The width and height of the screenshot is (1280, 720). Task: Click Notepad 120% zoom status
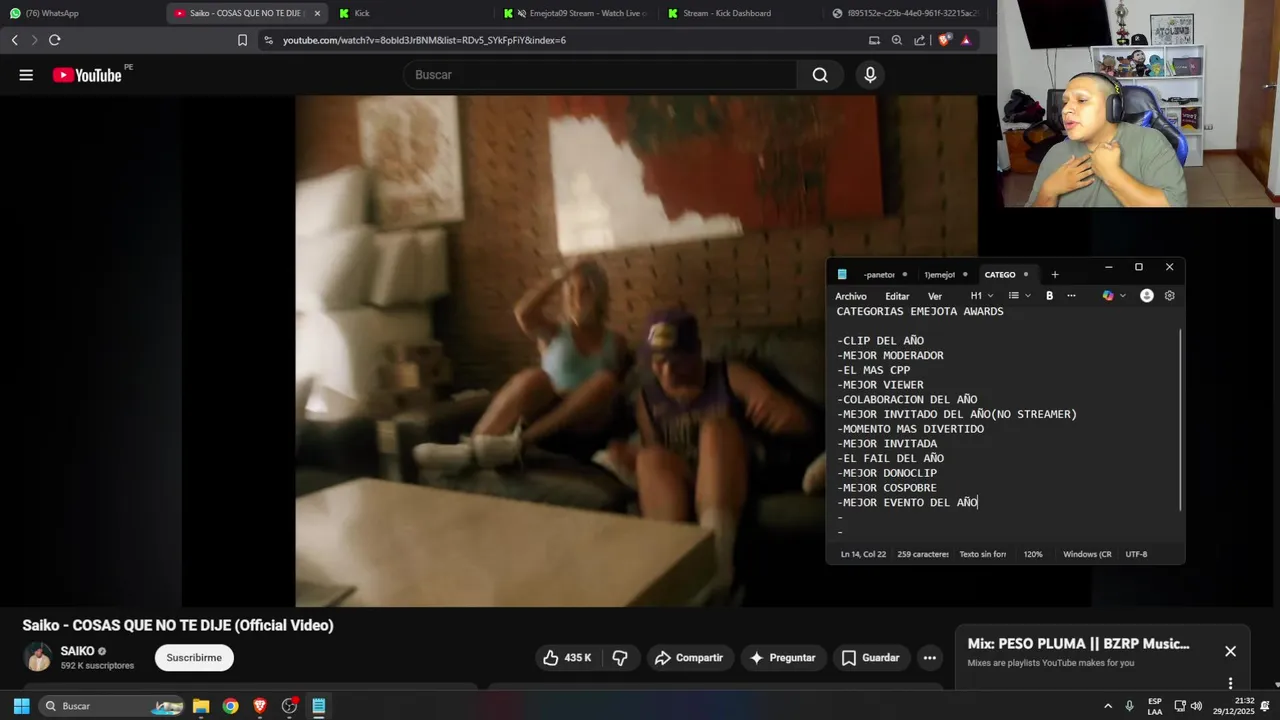tap(1033, 554)
